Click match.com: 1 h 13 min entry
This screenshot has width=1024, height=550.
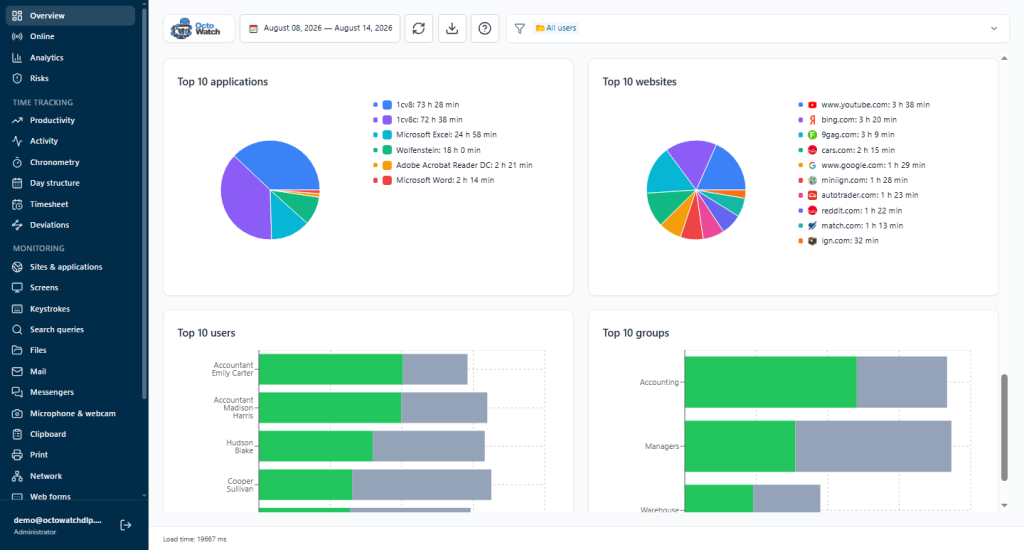pyautogui.click(x=851, y=225)
